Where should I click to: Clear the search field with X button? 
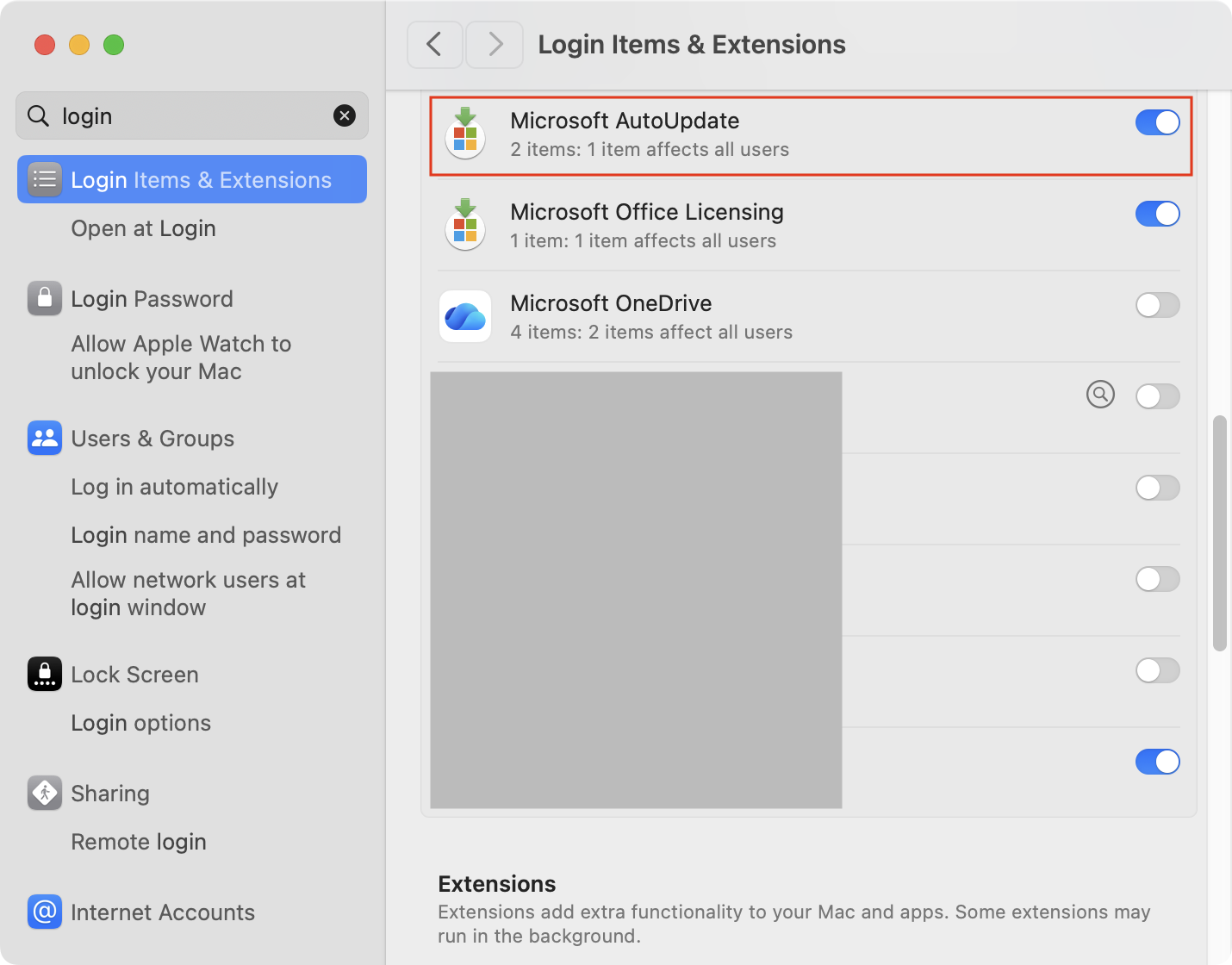(345, 115)
